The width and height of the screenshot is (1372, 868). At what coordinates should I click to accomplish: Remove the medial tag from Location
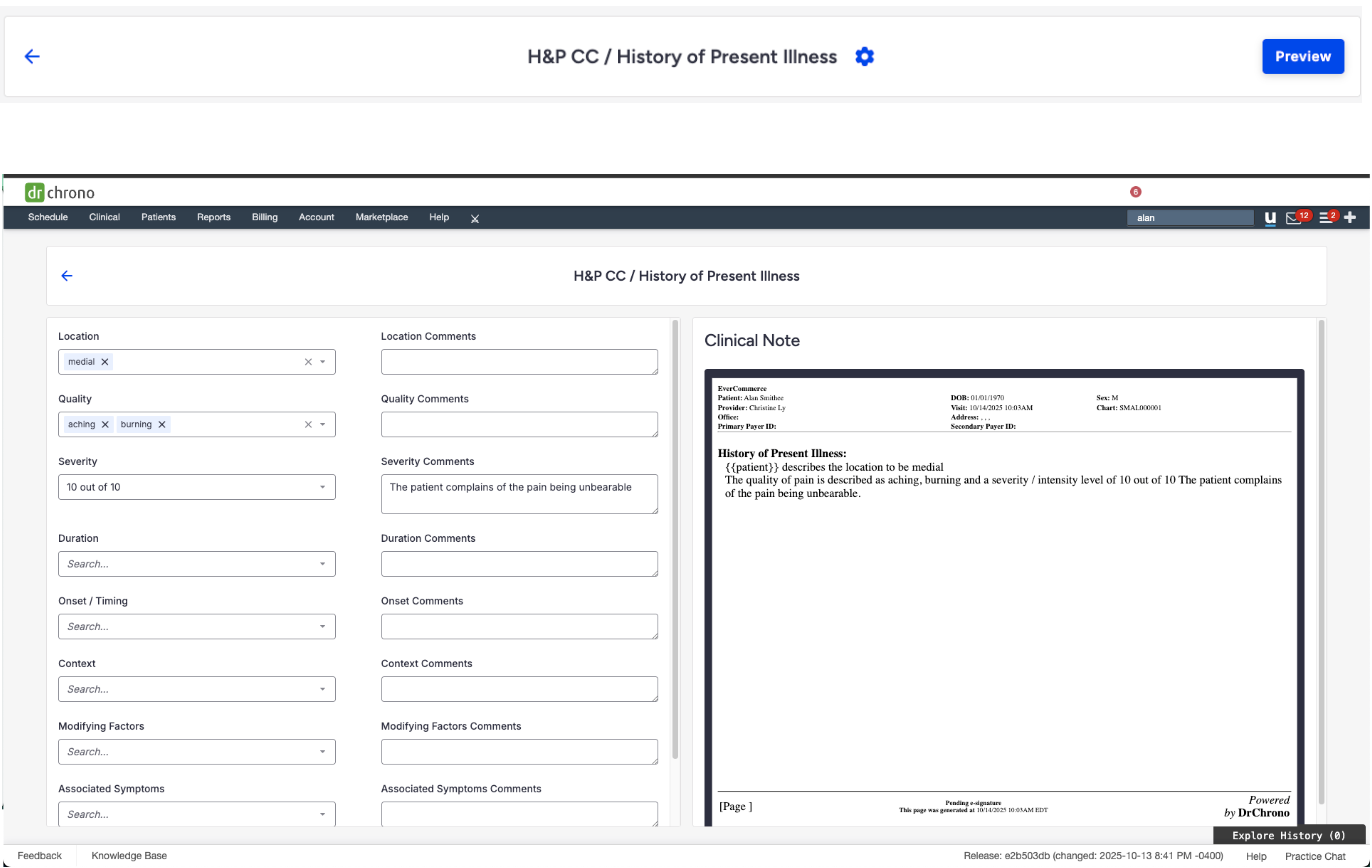click(x=105, y=362)
